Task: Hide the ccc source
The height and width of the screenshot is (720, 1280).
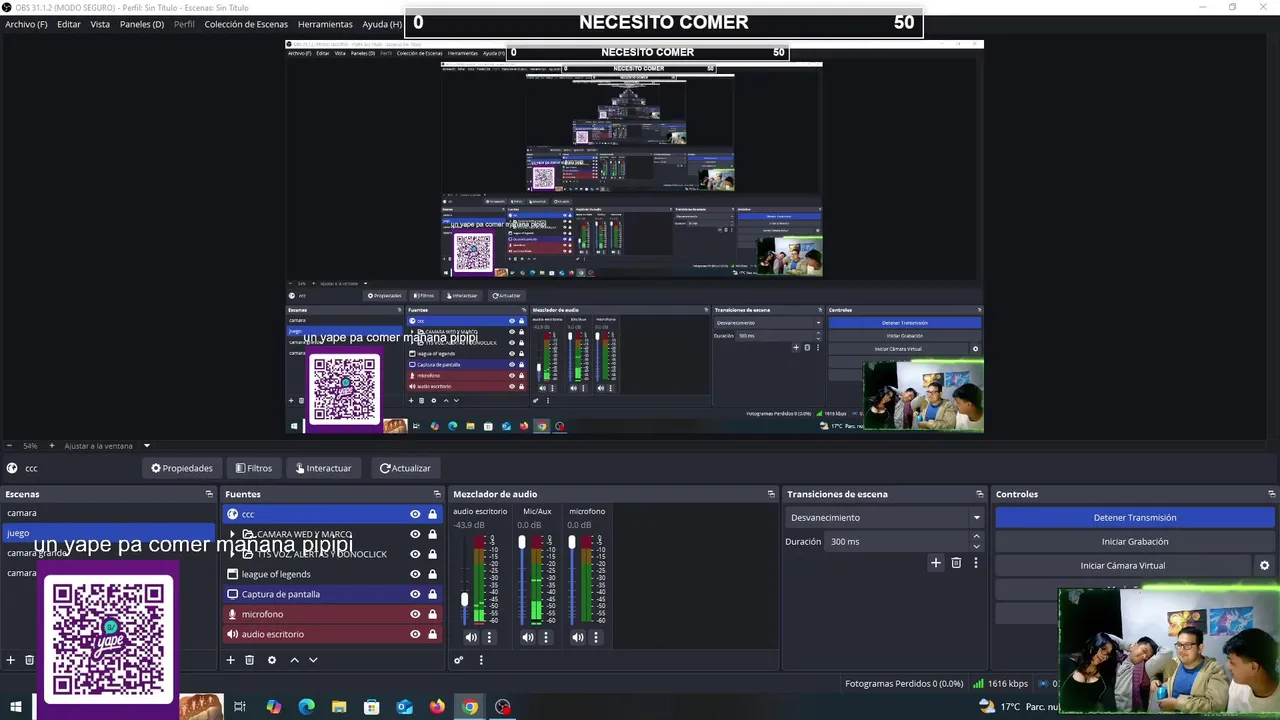Action: (x=415, y=514)
